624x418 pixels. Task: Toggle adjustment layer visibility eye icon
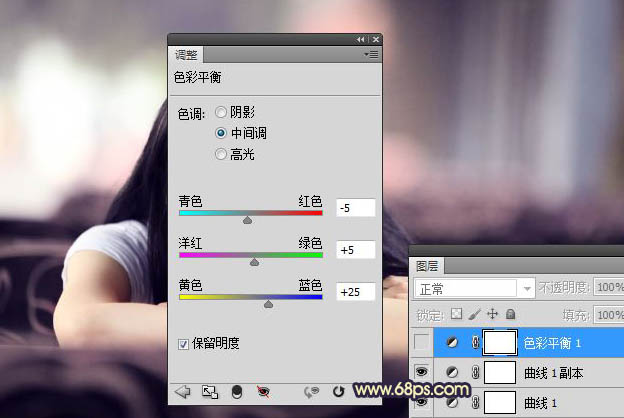pyautogui.click(x=264, y=392)
